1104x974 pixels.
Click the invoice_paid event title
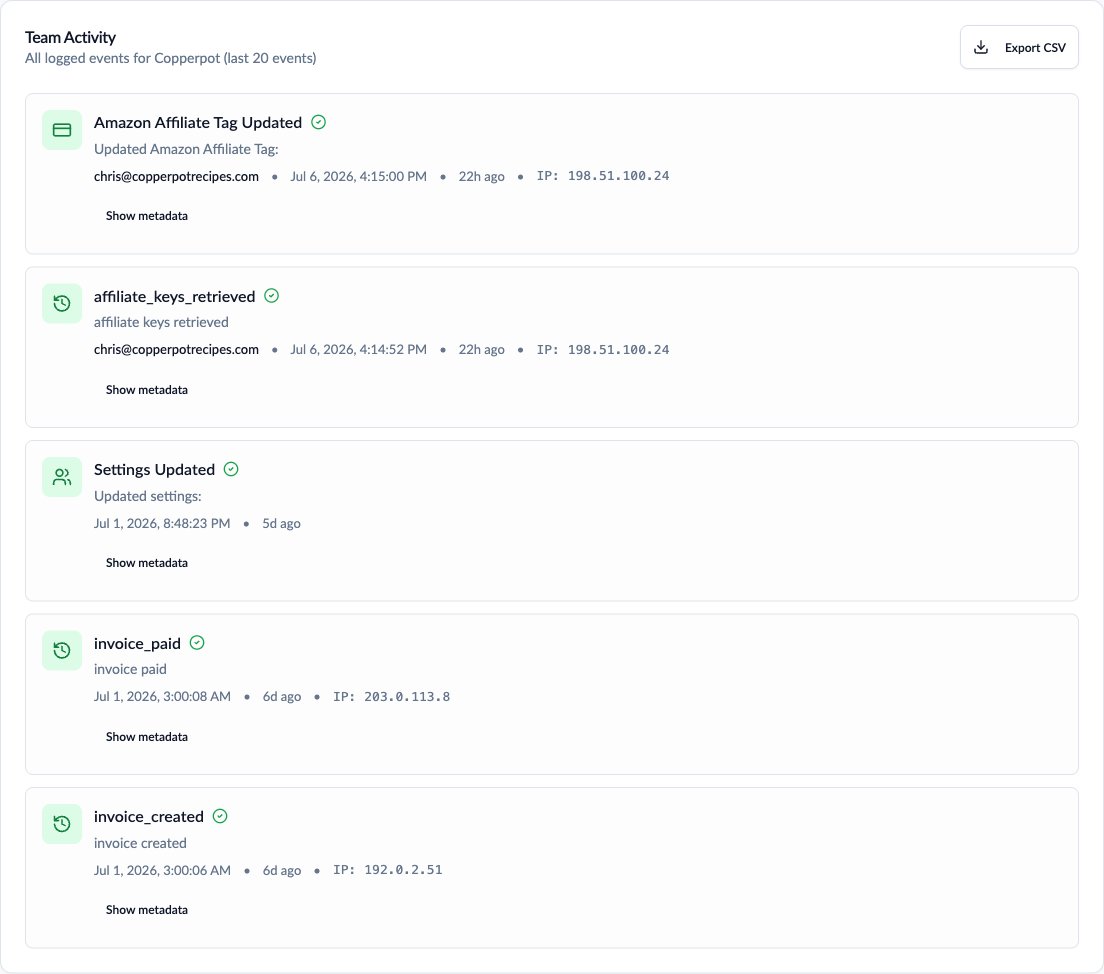137,644
